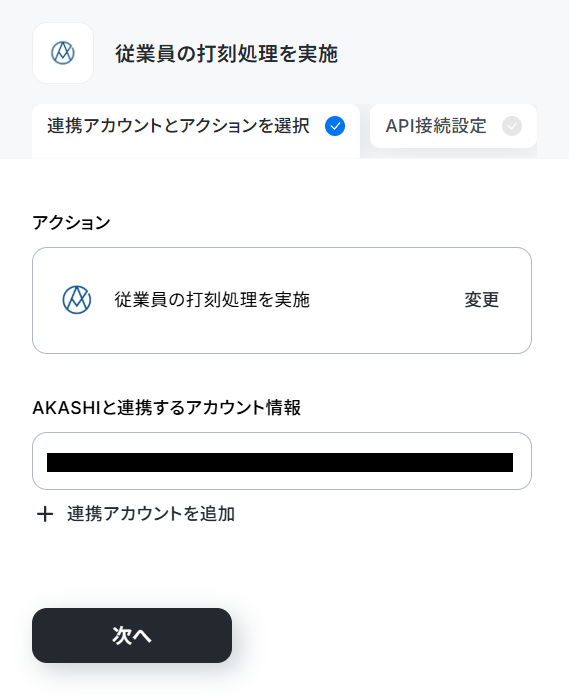
Task: Click 変更 to change the action
Action: pos(482,300)
